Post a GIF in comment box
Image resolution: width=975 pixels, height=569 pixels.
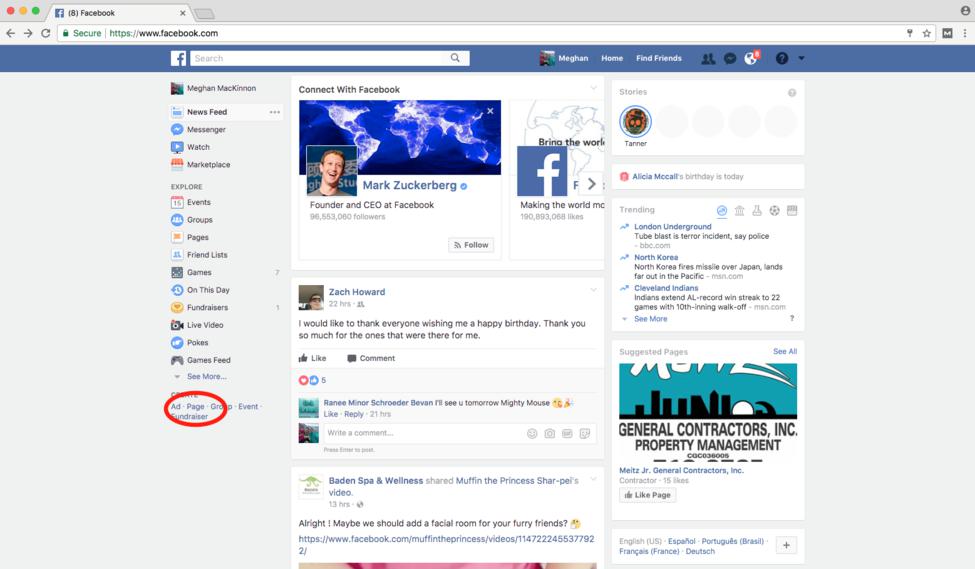click(567, 433)
